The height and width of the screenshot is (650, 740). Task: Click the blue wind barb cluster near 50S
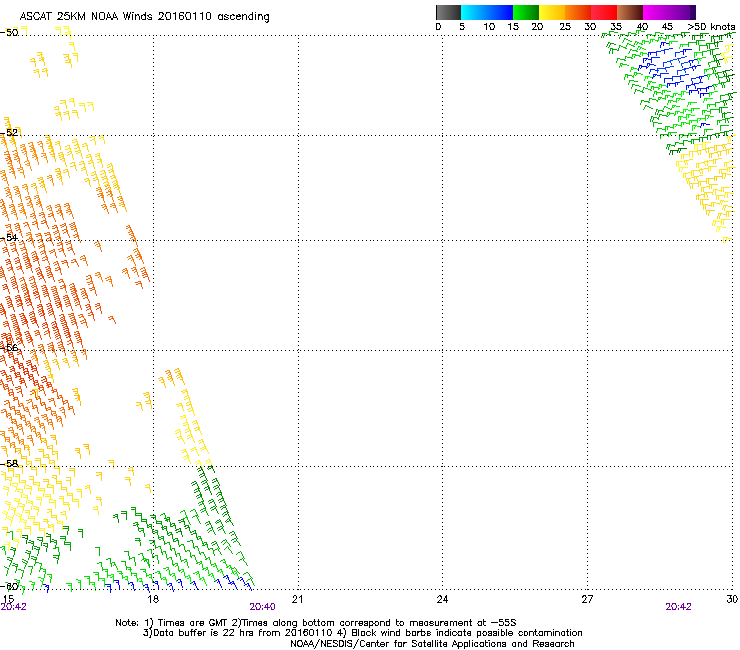(x=675, y=68)
